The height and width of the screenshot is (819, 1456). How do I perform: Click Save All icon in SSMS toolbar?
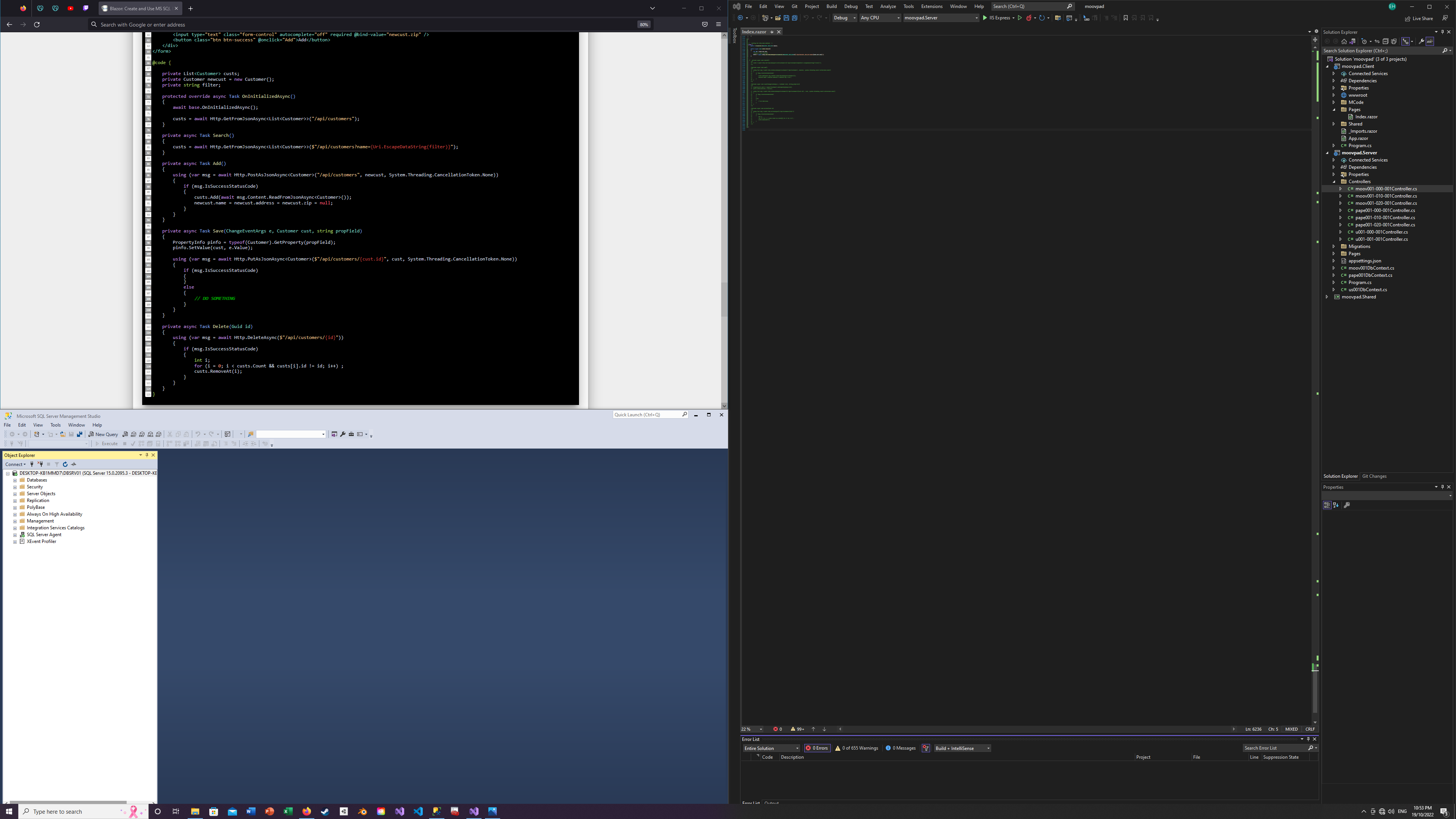80,435
